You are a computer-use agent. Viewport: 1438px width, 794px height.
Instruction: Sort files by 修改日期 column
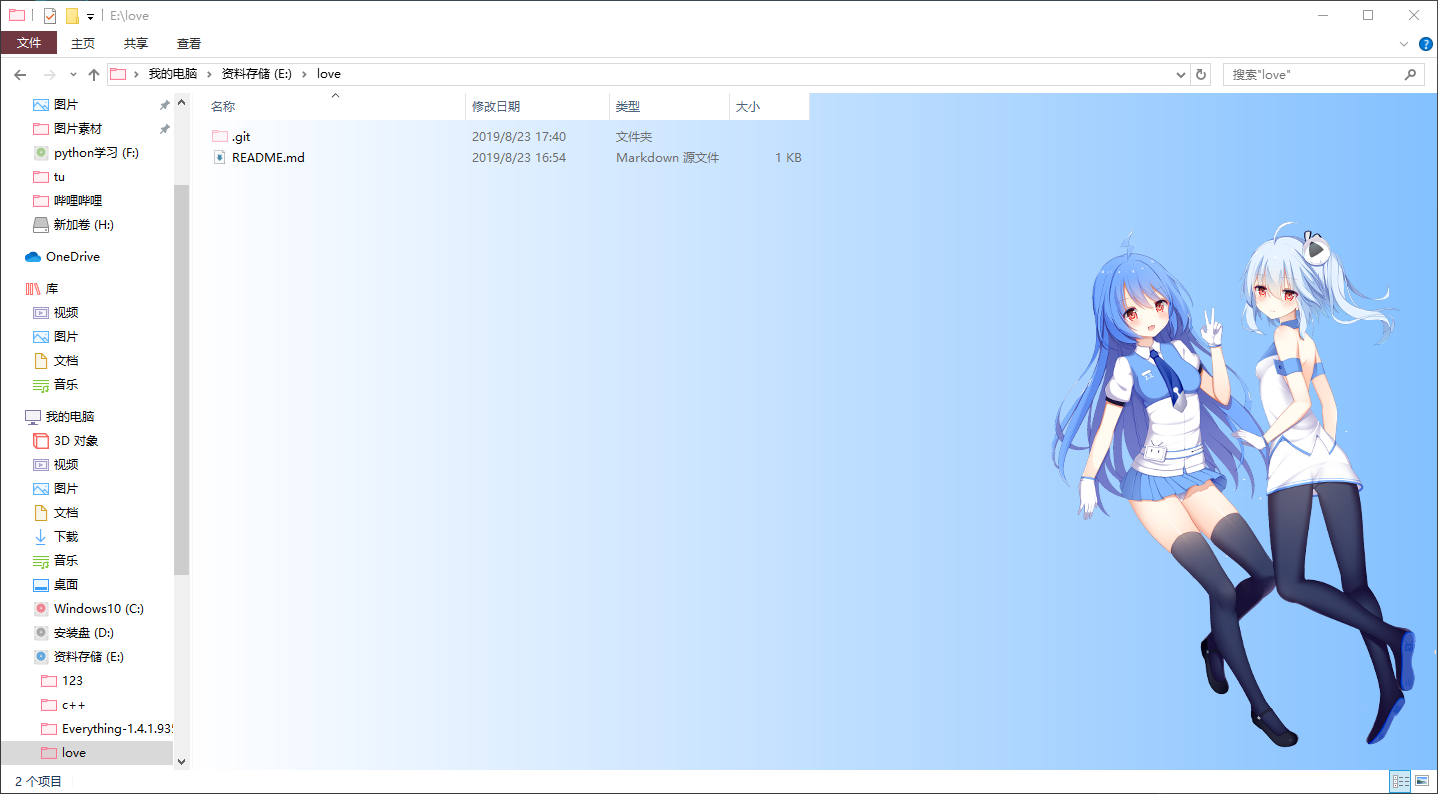(x=496, y=107)
